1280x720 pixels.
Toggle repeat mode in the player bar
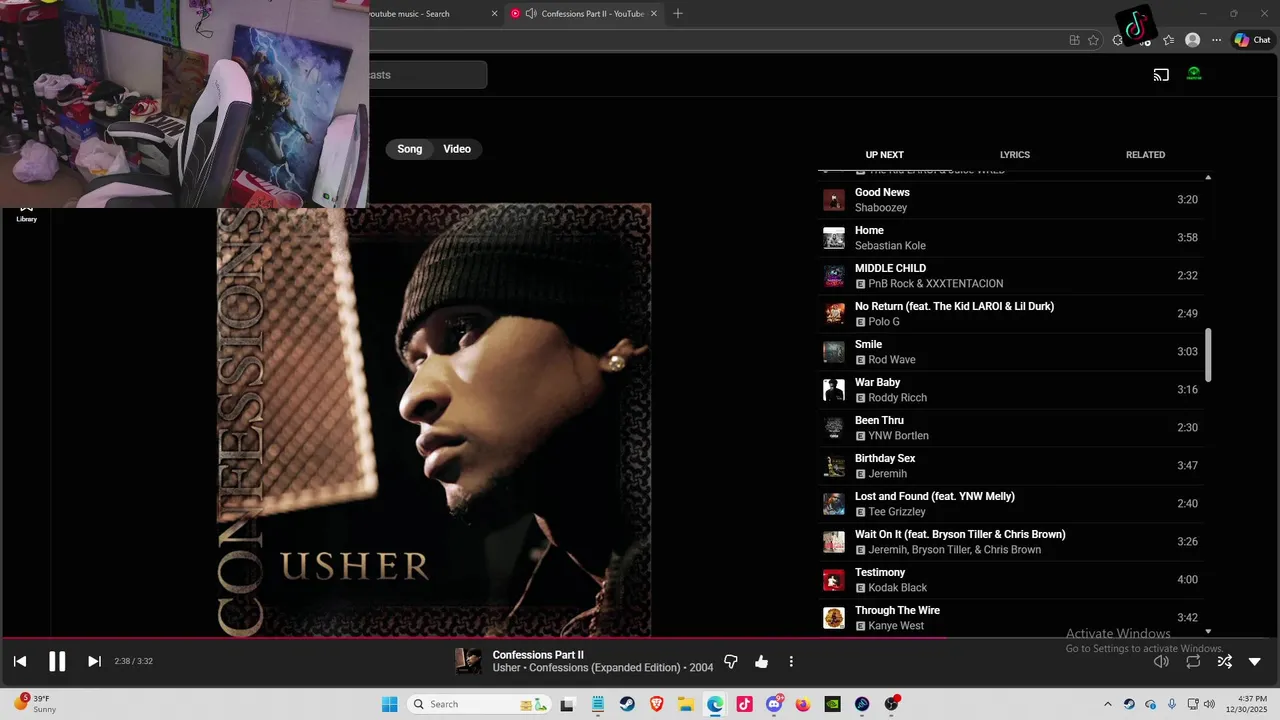pyautogui.click(x=1193, y=661)
